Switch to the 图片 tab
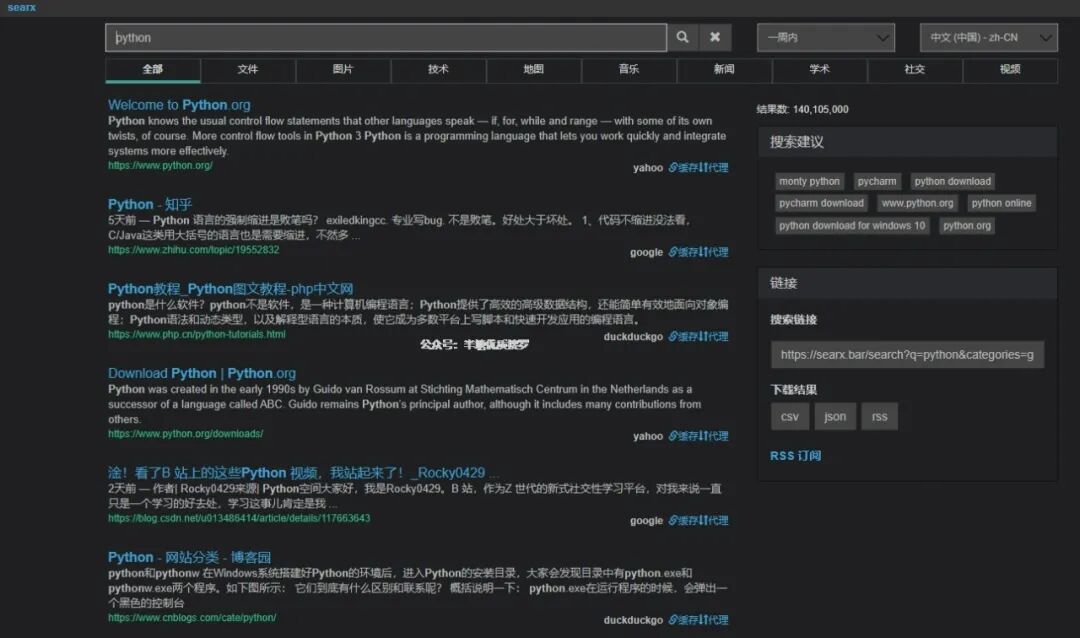This screenshot has width=1080, height=638. point(343,70)
